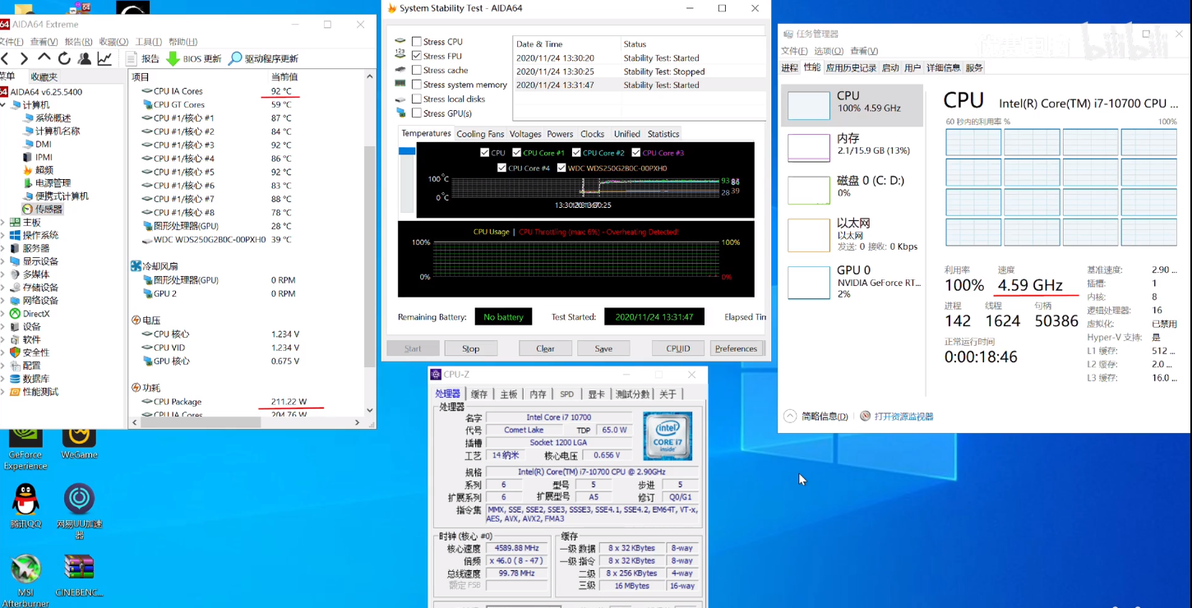This screenshot has width=1192, height=608.
Task: Go back with AIDA64 back arrow
Action: coord(5,59)
